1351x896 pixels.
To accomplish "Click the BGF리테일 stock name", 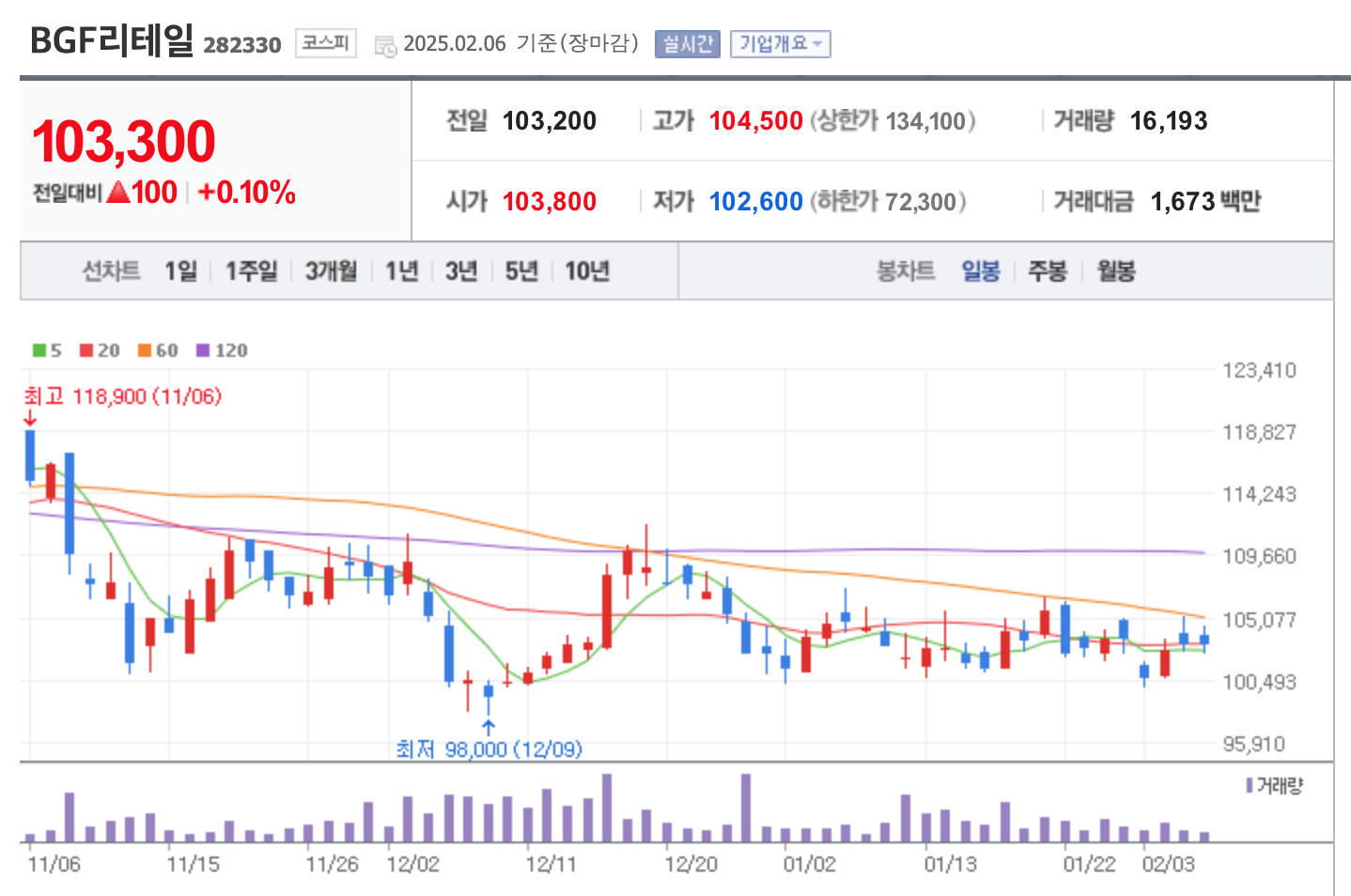I will (x=112, y=41).
